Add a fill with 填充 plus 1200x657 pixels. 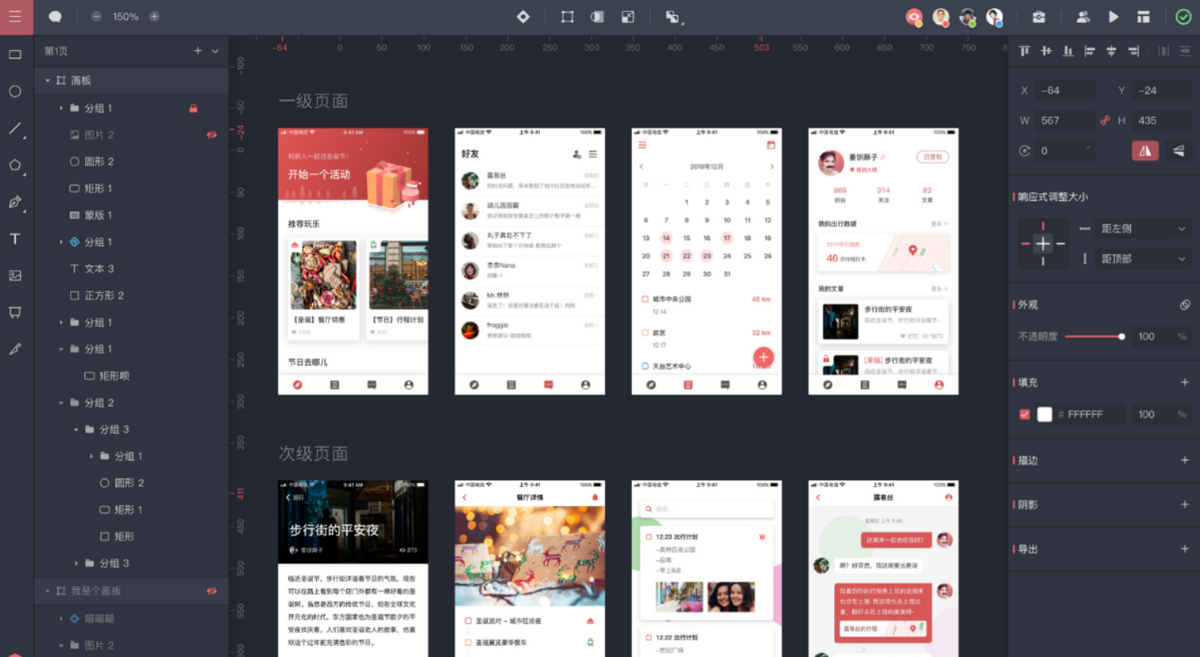[x=1185, y=382]
